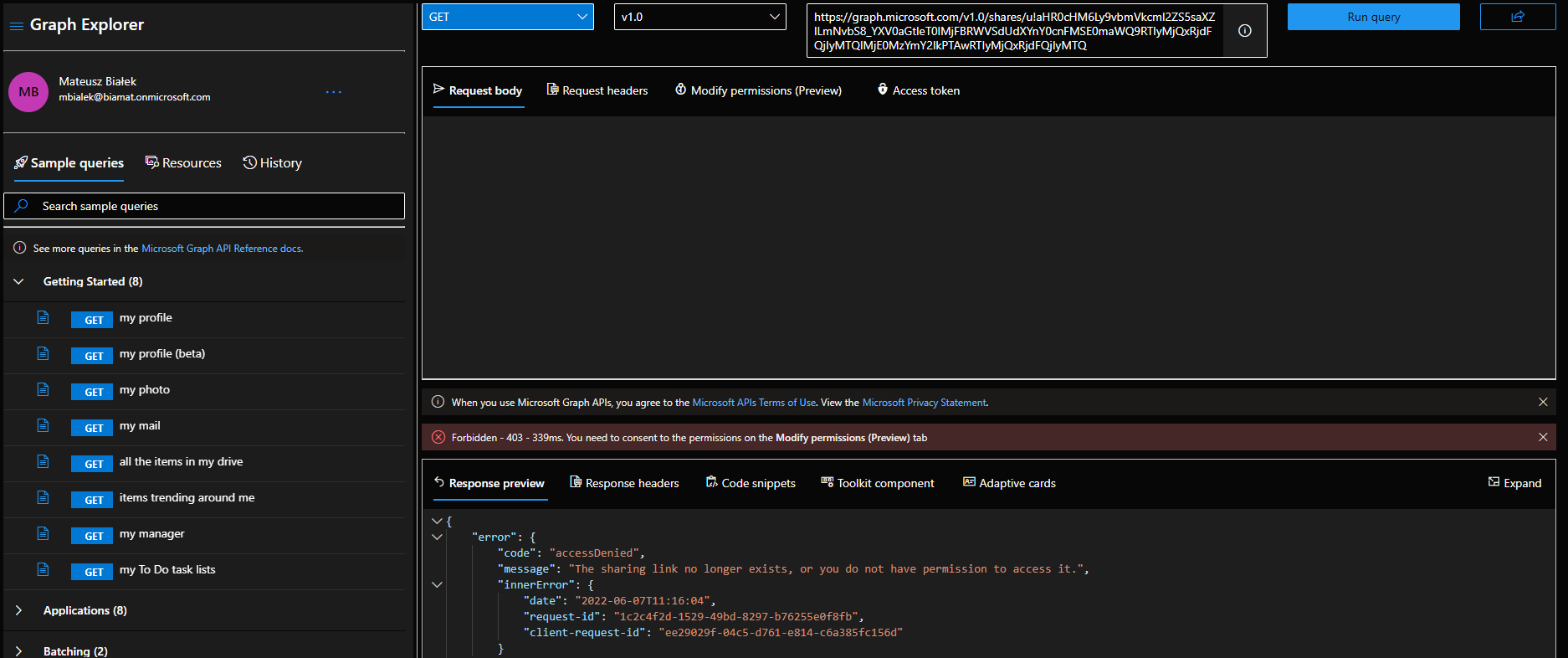Screen dimensions: 1568x658
Task: Open the Microsoft APIs Terms of Use link
Action: (x=754, y=403)
